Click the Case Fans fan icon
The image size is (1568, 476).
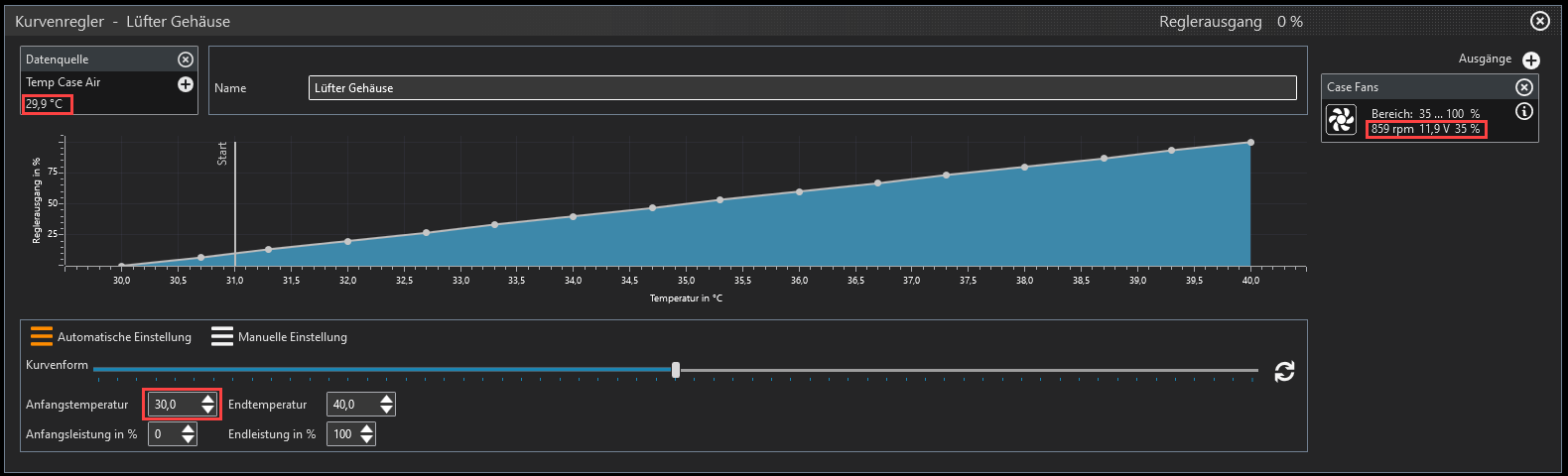coord(1341,121)
